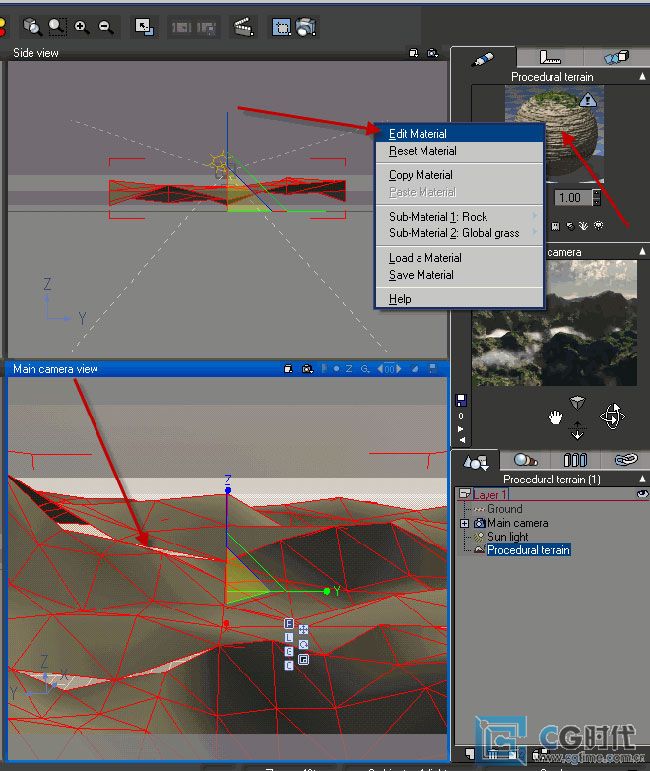The width and height of the screenshot is (650, 771).
Task: Choose Edit Material from context menu
Action: [459, 134]
